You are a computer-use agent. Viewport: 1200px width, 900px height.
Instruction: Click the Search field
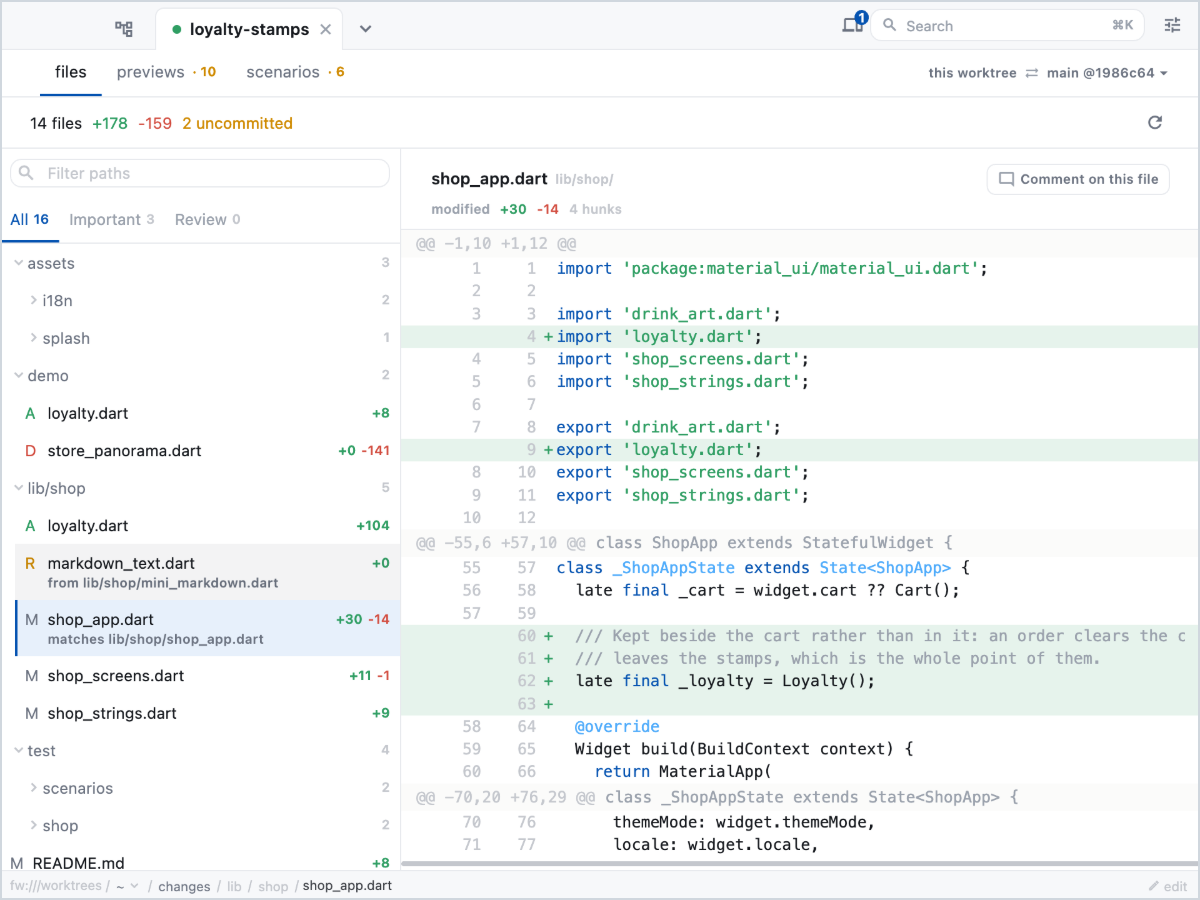point(1007,26)
